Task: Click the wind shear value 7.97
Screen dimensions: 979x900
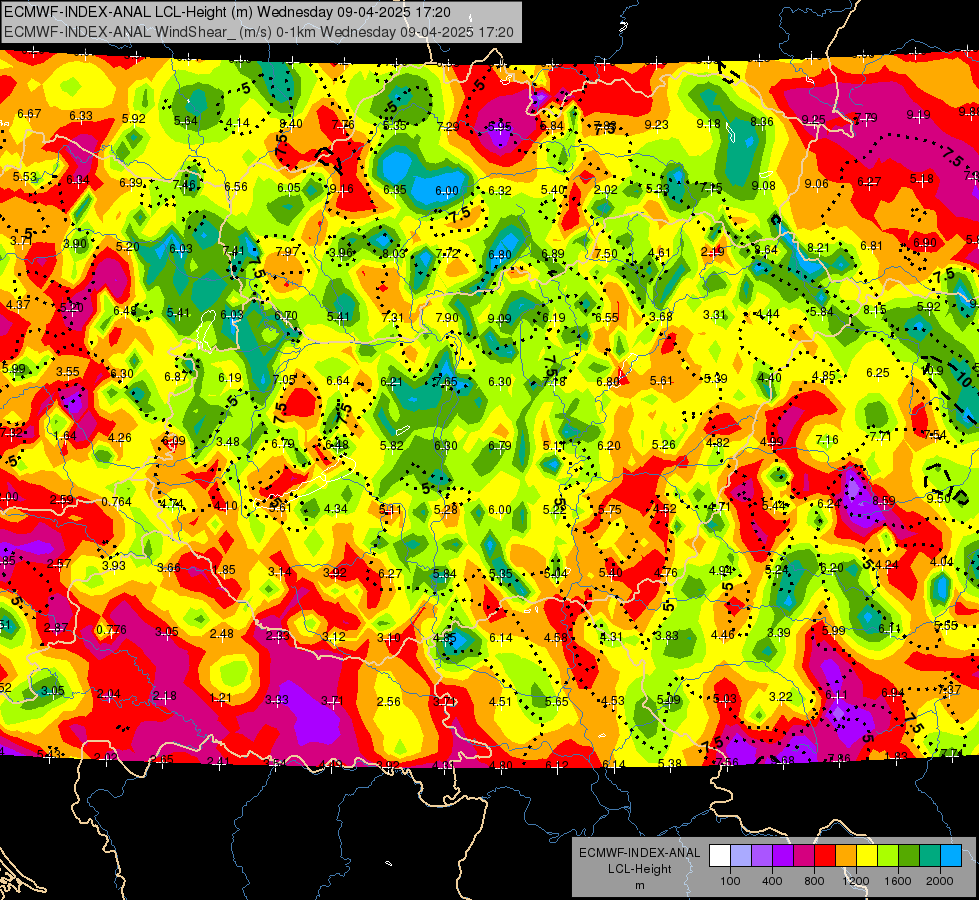Action: [x=287, y=251]
